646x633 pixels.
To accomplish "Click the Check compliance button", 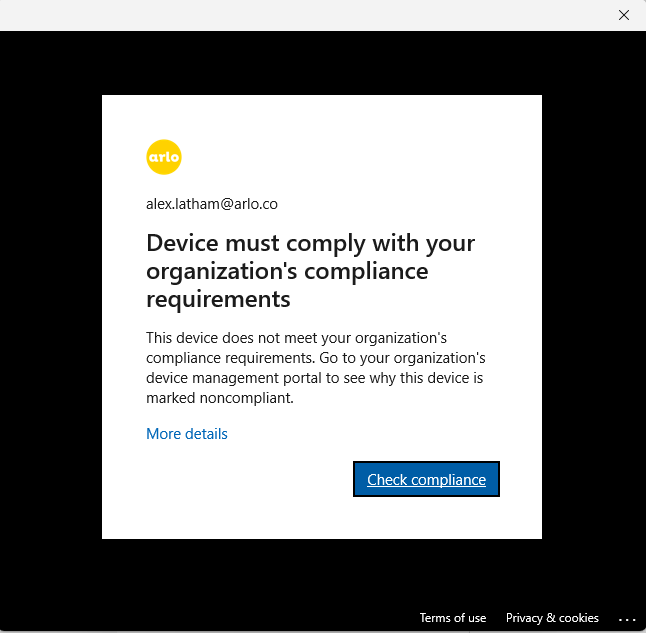I will pyautogui.click(x=426, y=480).
